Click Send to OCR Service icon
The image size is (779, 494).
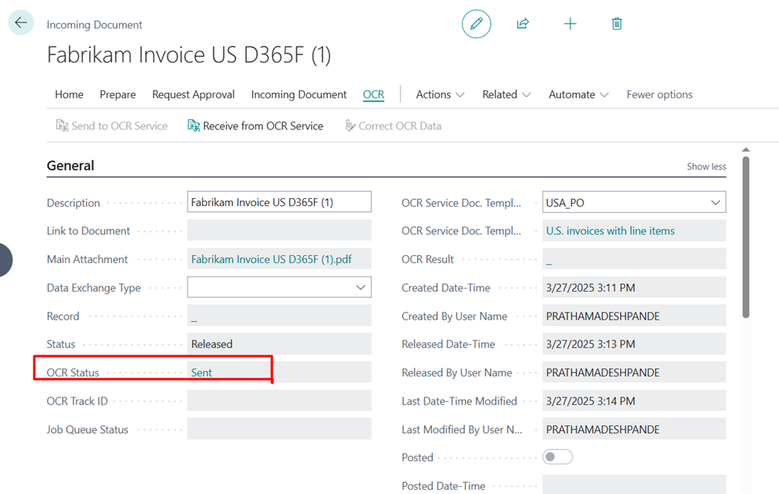pyautogui.click(x=62, y=126)
